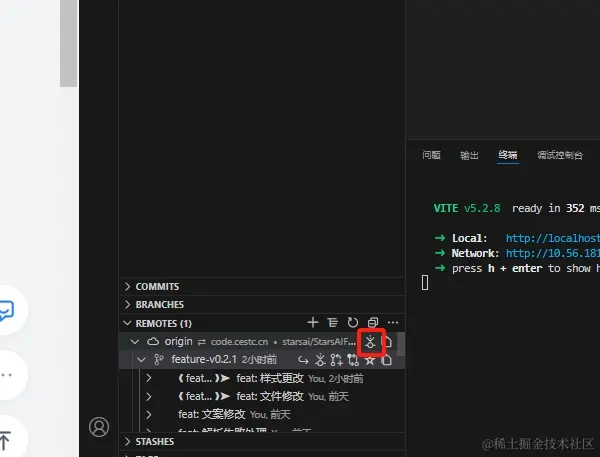Open REMOTES more actions ellipsis menu
Image resolution: width=600 pixels, height=457 pixels.
(393, 322)
